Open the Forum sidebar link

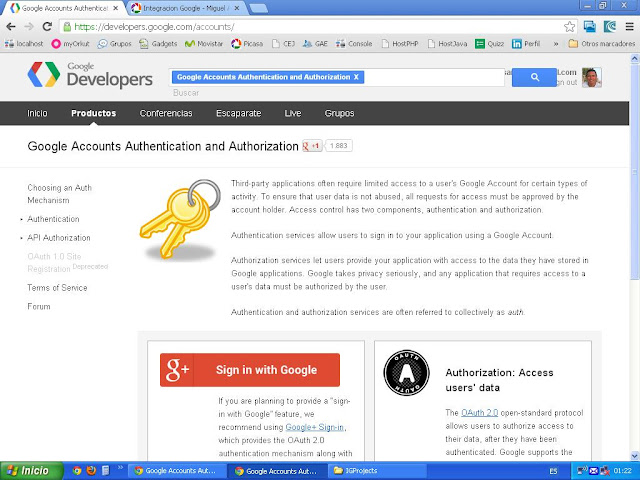[39, 307]
